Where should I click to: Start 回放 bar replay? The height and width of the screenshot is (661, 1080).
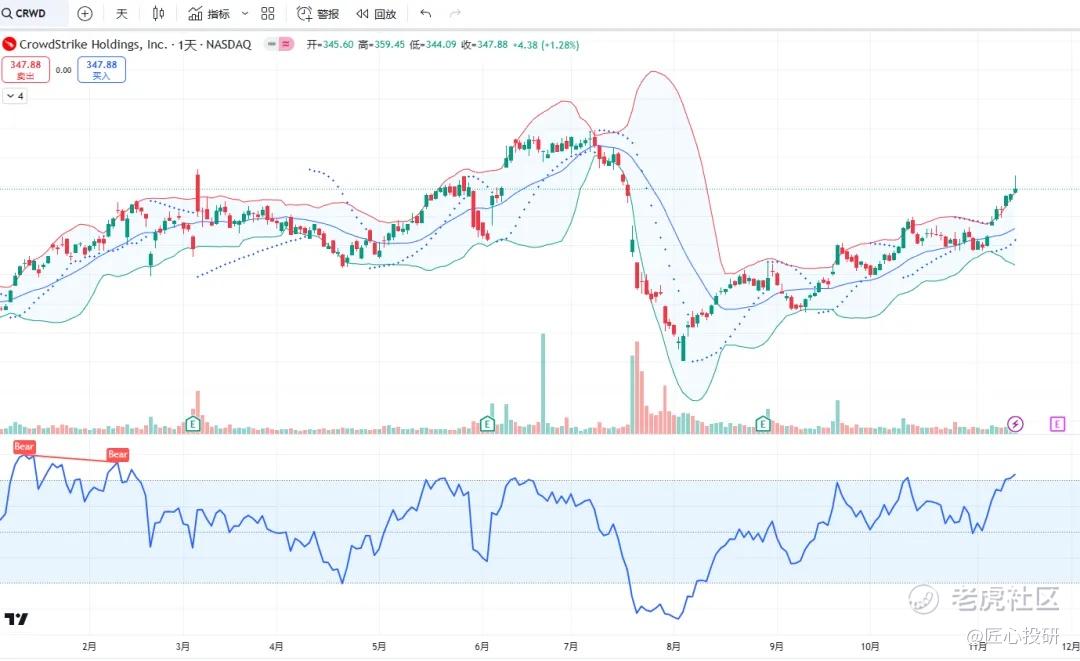[376, 13]
